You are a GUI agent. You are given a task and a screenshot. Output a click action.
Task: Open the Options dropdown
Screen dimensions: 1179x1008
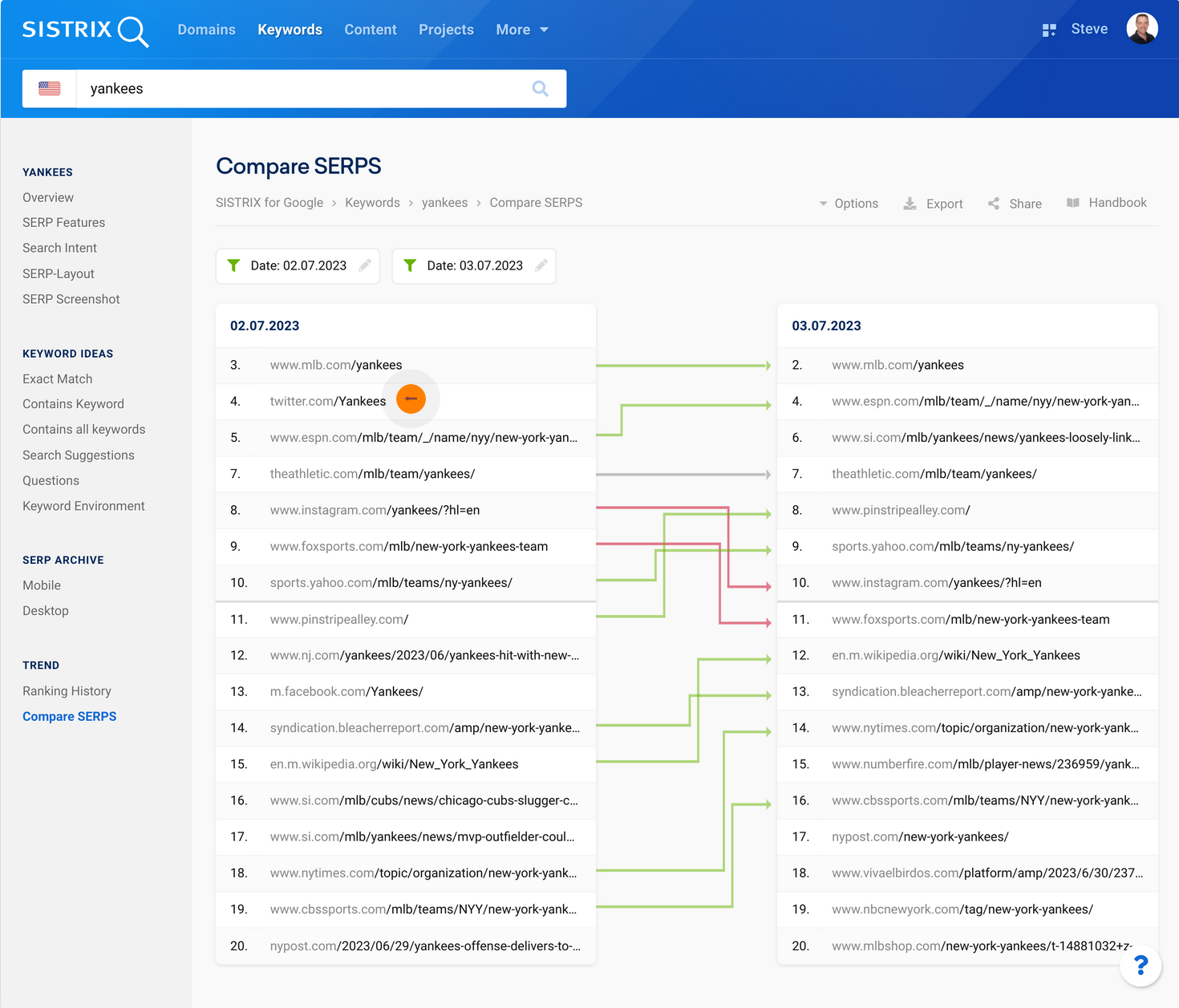click(849, 204)
